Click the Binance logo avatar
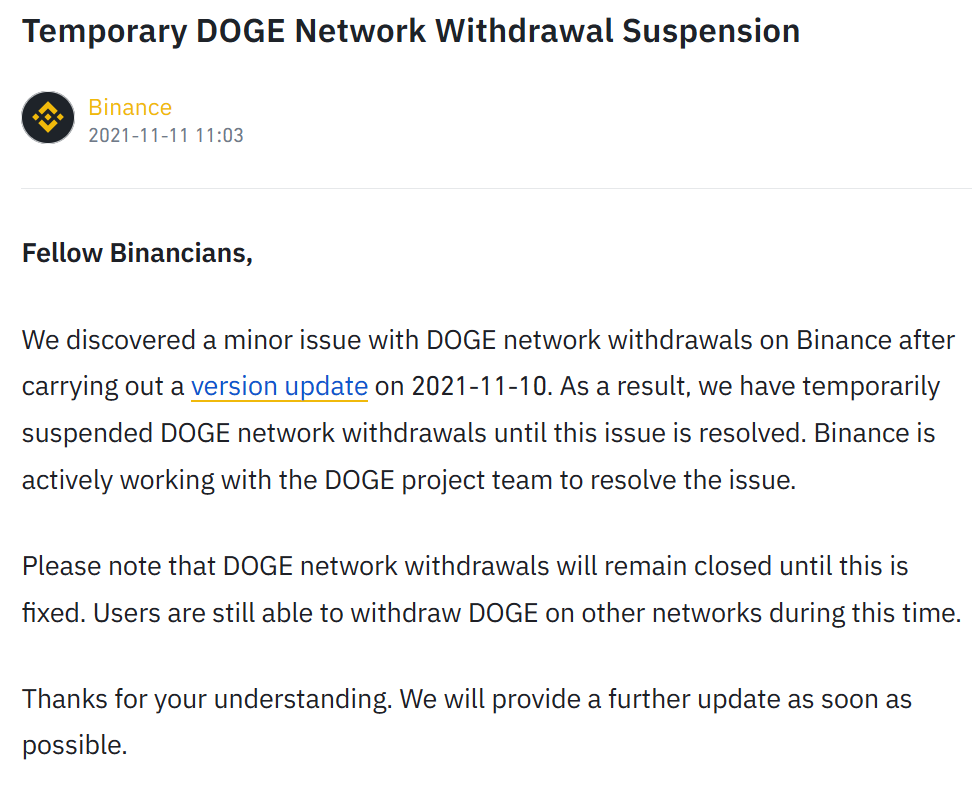 (48, 117)
